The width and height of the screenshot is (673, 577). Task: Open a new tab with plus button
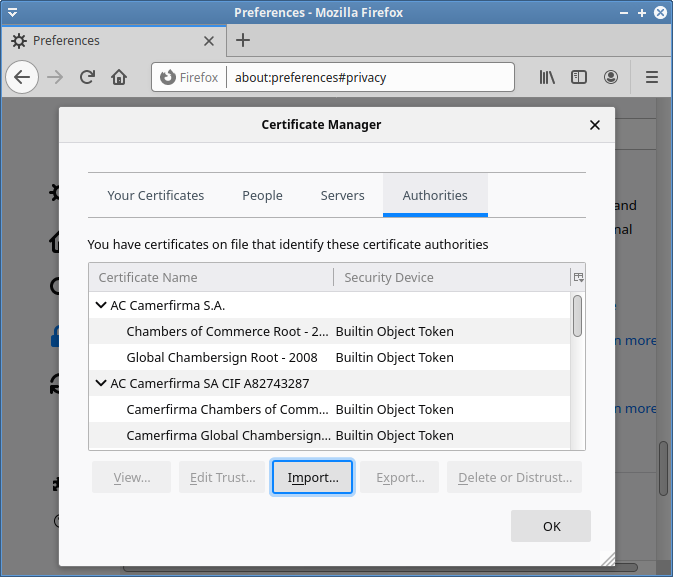click(243, 40)
